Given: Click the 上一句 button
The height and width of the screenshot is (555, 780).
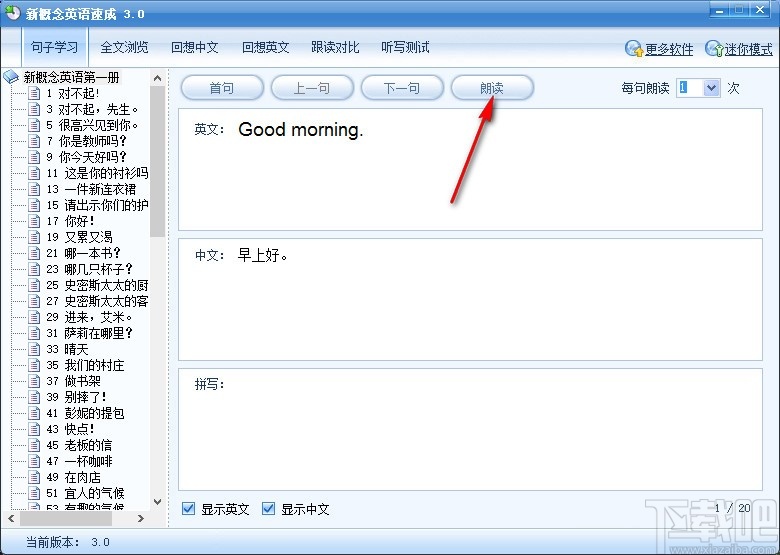Looking at the screenshot, I should click(x=312, y=88).
